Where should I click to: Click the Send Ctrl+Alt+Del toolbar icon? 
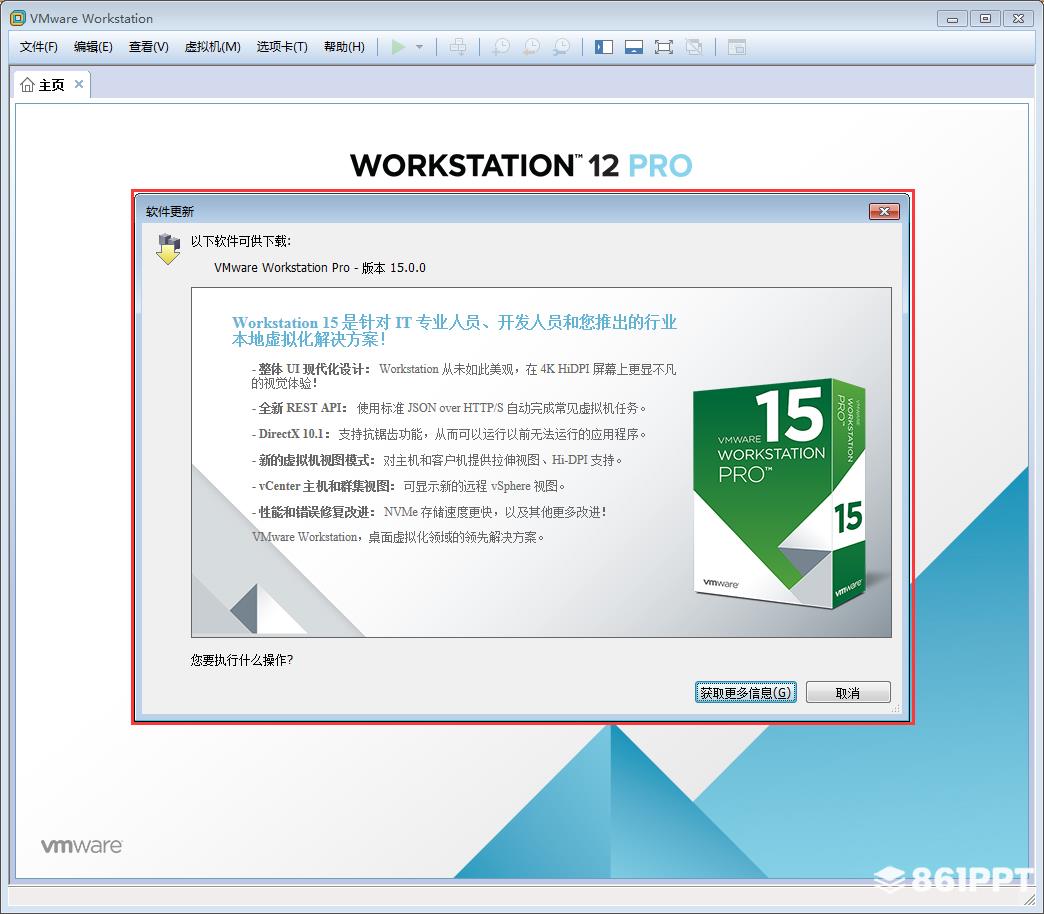pos(458,47)
